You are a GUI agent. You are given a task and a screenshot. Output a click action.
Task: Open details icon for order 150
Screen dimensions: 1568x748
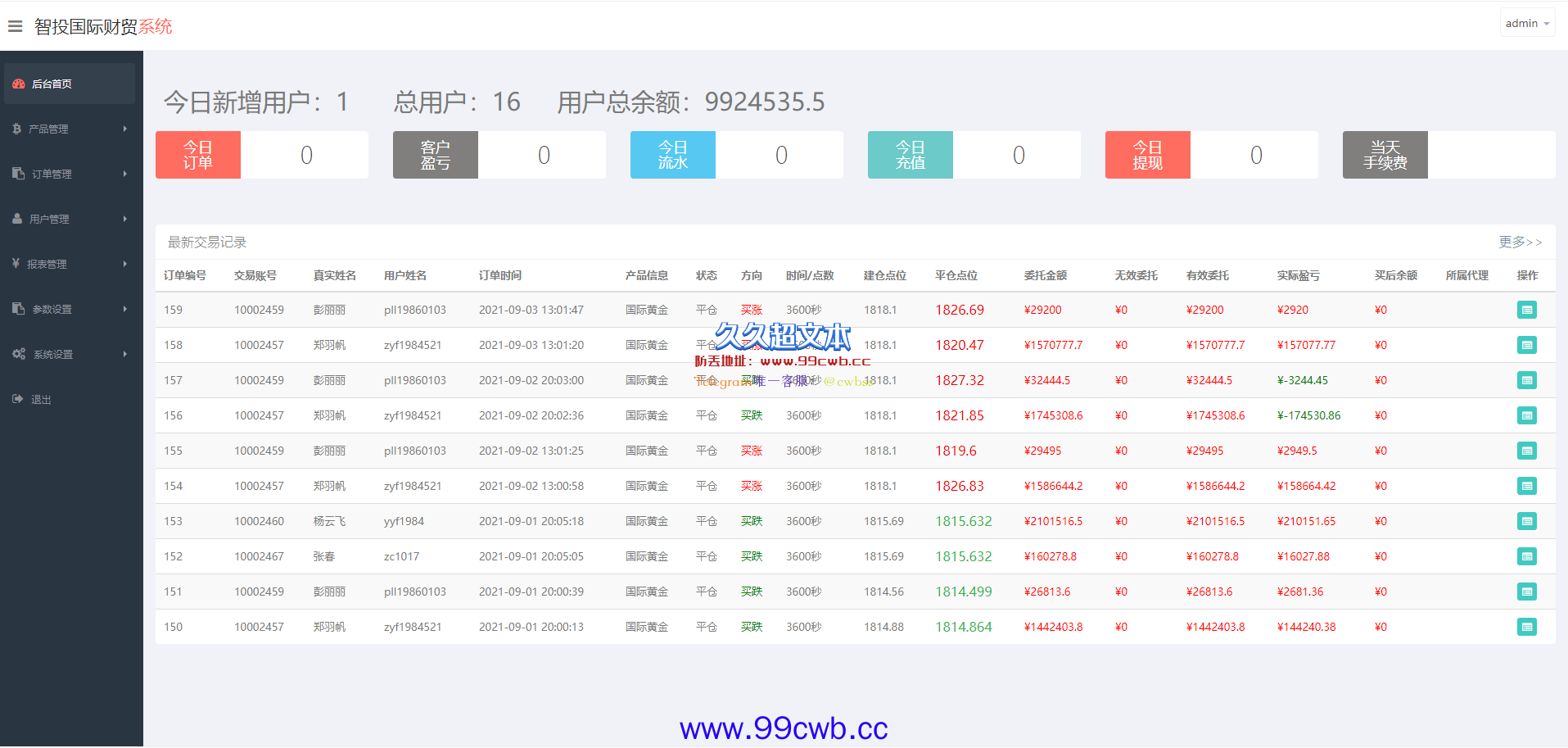1527,627
